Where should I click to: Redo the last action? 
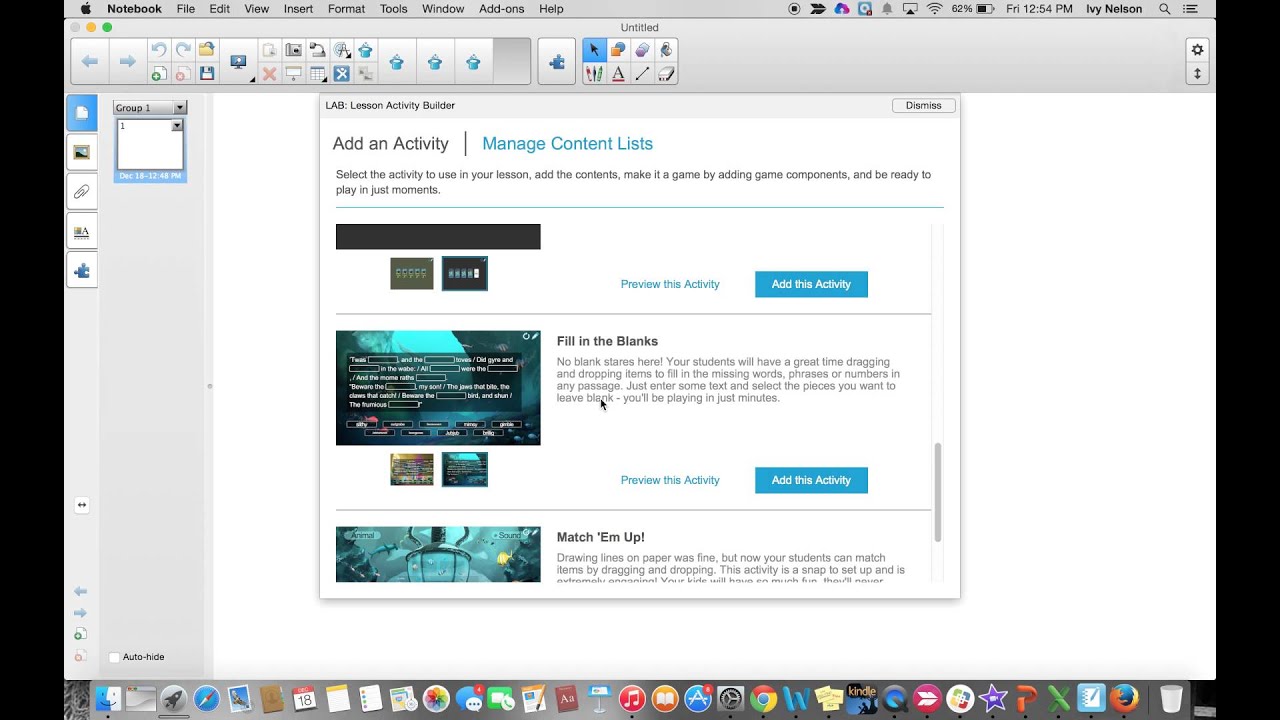tap(183, 50)
